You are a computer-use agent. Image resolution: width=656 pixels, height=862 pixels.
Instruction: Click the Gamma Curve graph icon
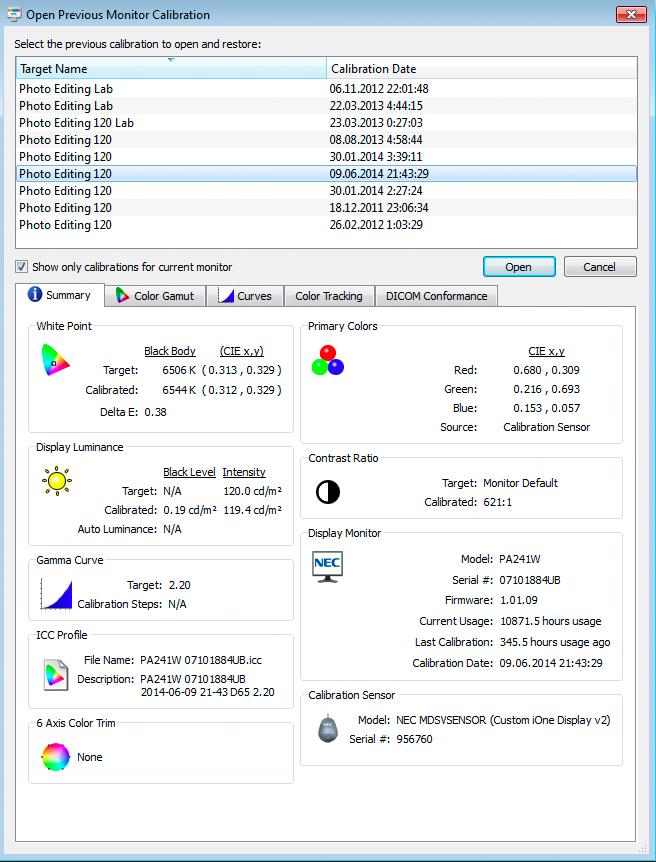57,594
